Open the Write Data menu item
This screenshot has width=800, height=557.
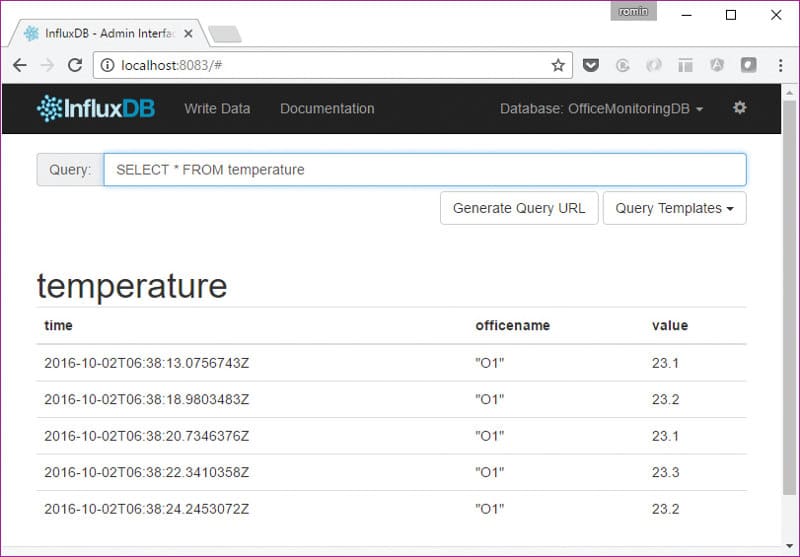pyautogui.click(x=217, y=108)
